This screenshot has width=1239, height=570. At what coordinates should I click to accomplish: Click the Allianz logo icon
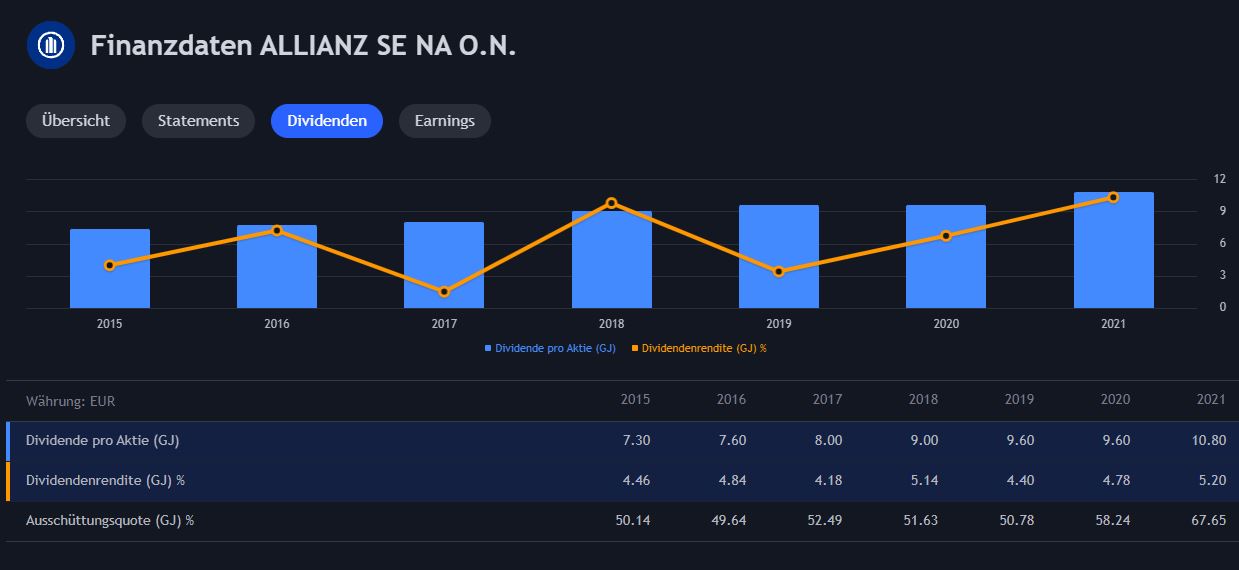(51, 46)
